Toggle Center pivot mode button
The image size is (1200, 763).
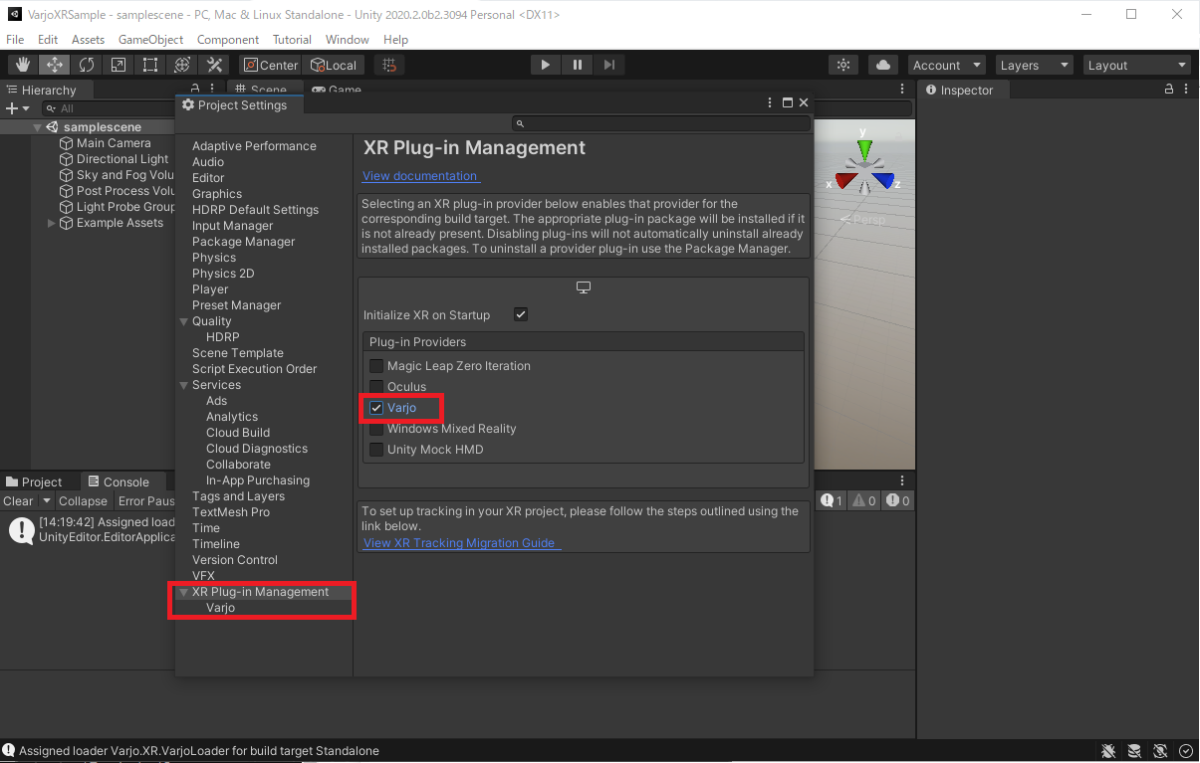coord(271,65)
